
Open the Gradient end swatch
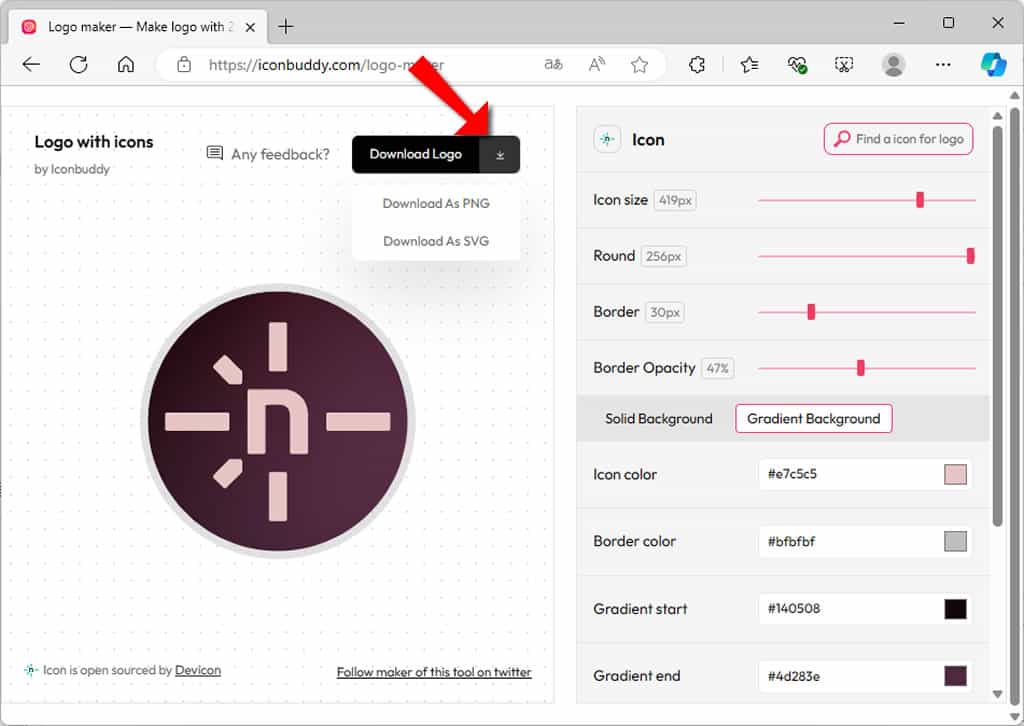[x=955, y=676]
